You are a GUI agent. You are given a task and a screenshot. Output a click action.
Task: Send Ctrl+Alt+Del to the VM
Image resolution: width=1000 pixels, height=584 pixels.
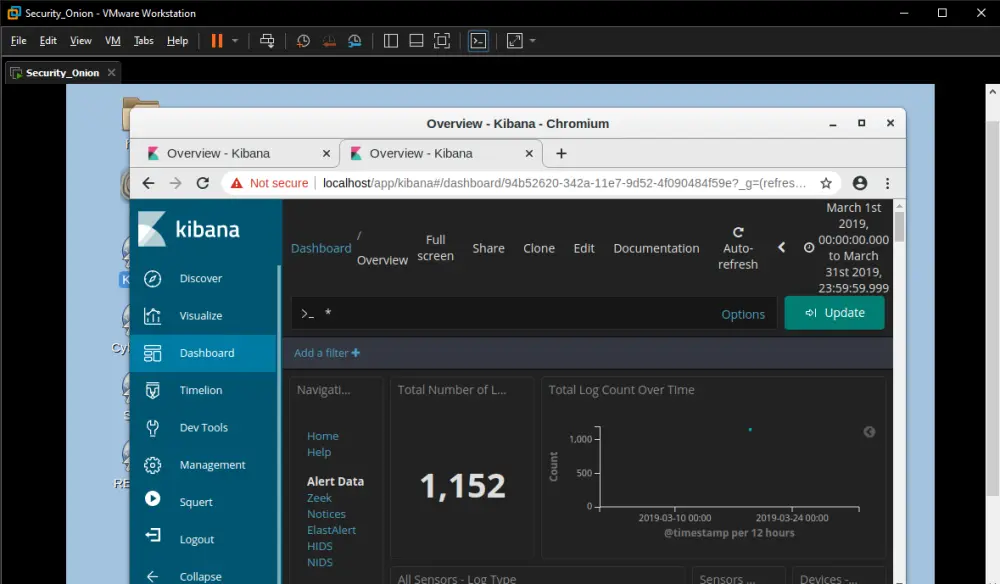[267, 41]
